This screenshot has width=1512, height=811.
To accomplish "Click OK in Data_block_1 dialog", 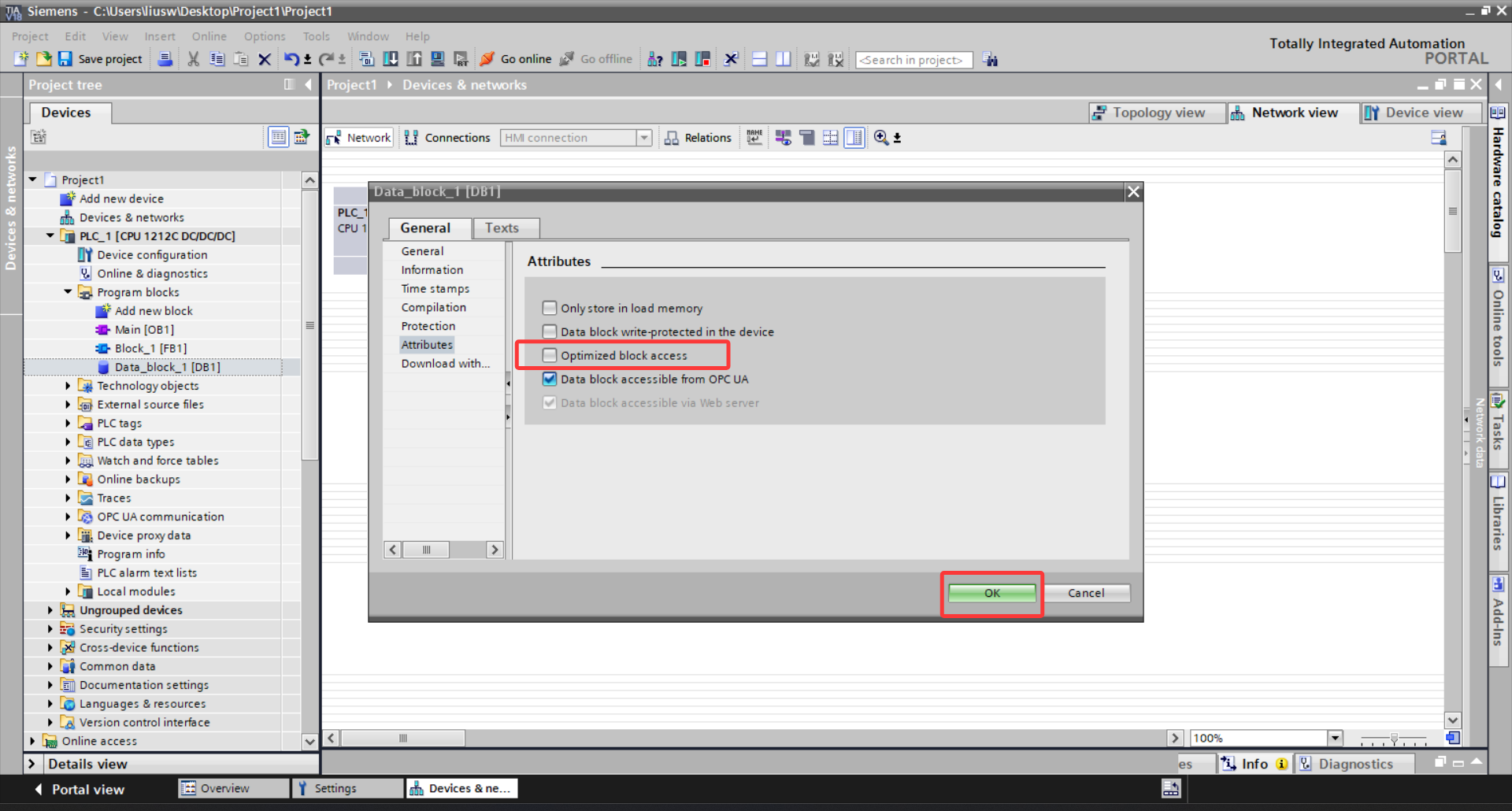I will point(992,593).
